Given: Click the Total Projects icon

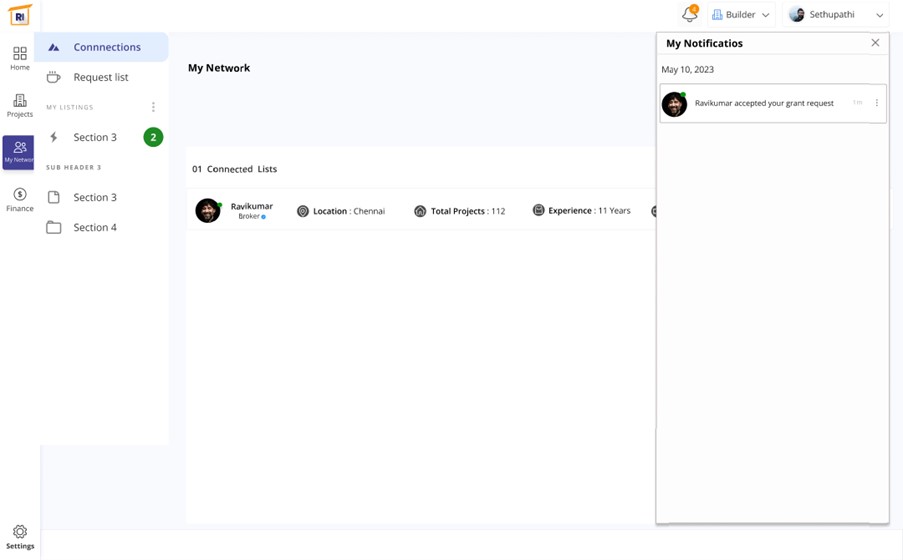Looking at the screenshot, I should pyautogui.click(x=420, y=211).
